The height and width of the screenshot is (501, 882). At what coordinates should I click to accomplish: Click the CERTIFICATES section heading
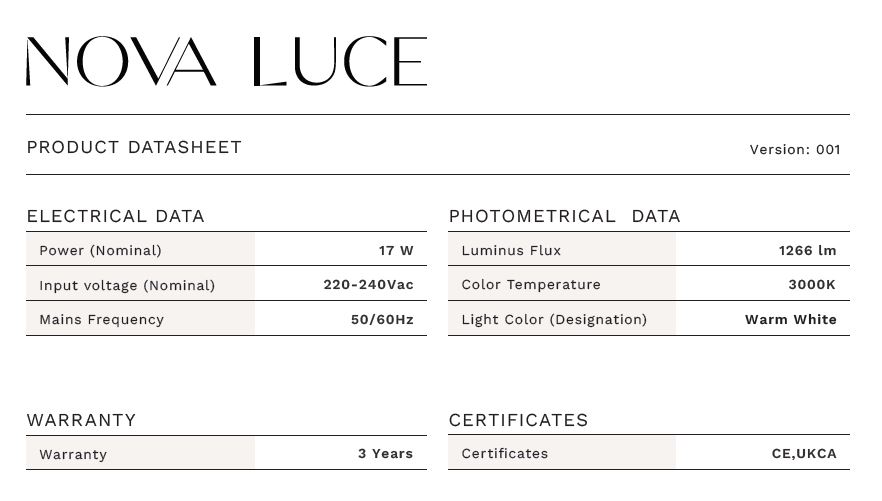[519, 420]
